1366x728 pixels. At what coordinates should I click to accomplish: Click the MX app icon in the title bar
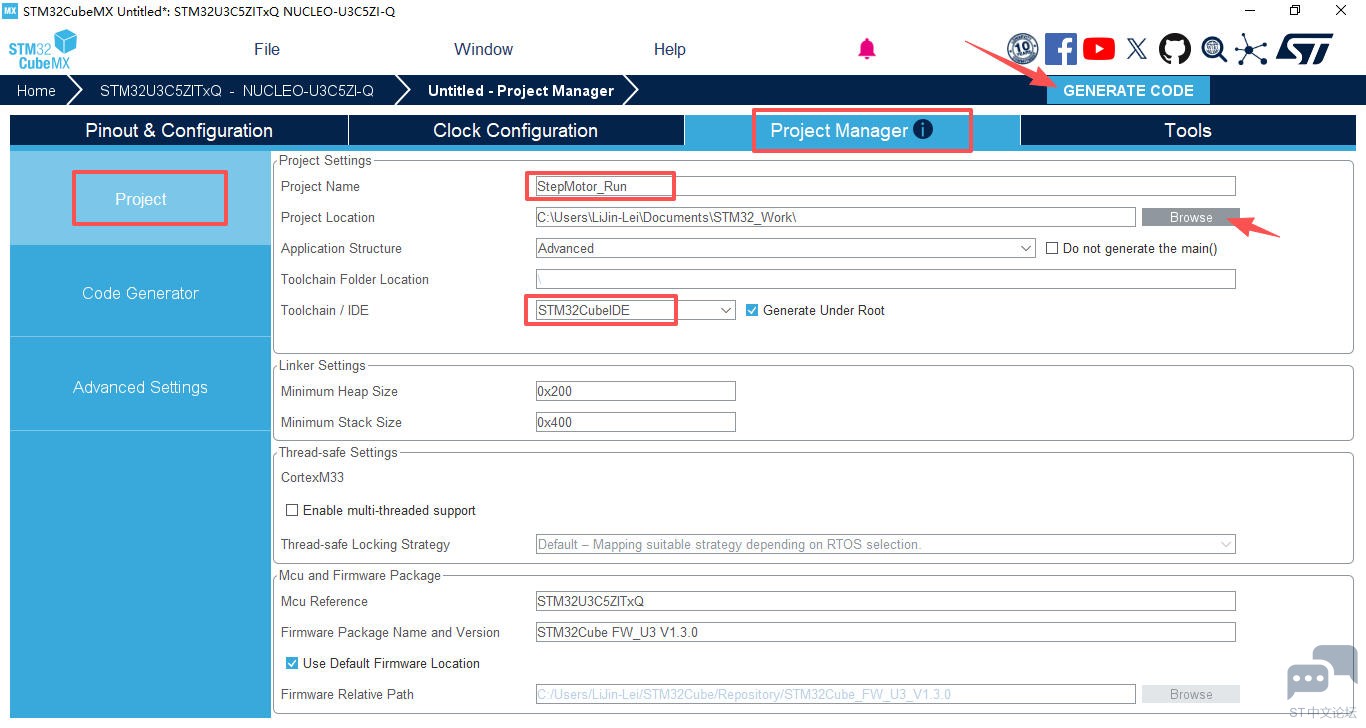(10, 10)
